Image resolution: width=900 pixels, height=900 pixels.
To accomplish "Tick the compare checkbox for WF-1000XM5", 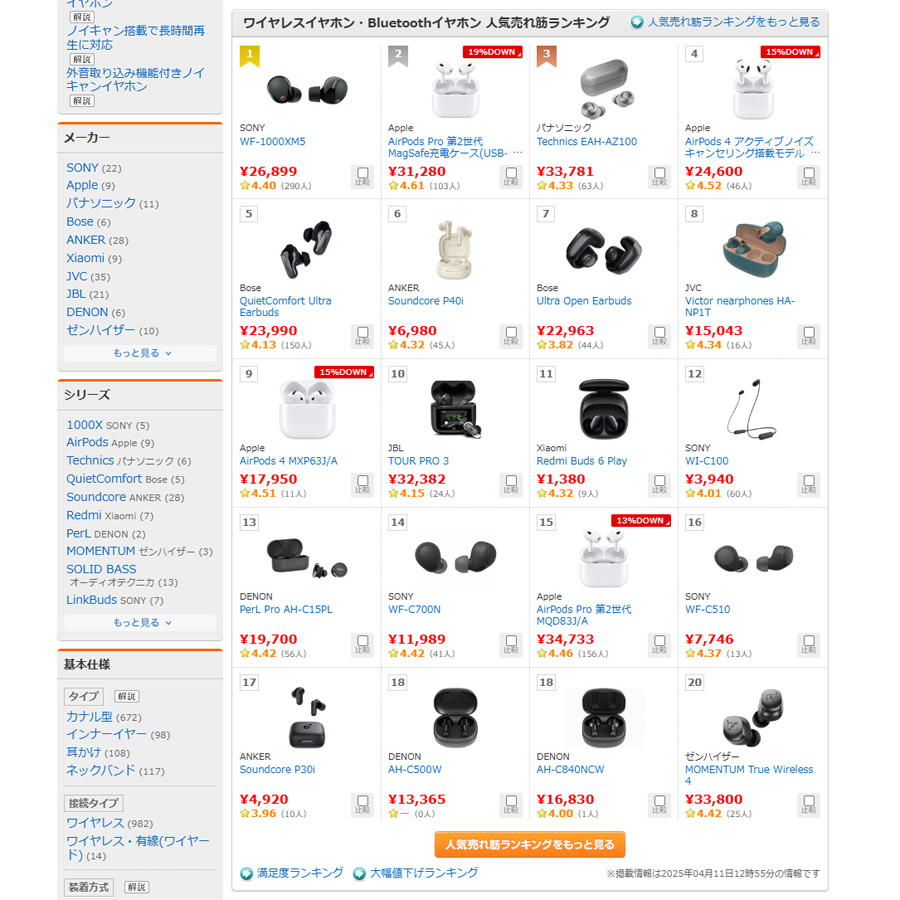I will tap(363, 176).
